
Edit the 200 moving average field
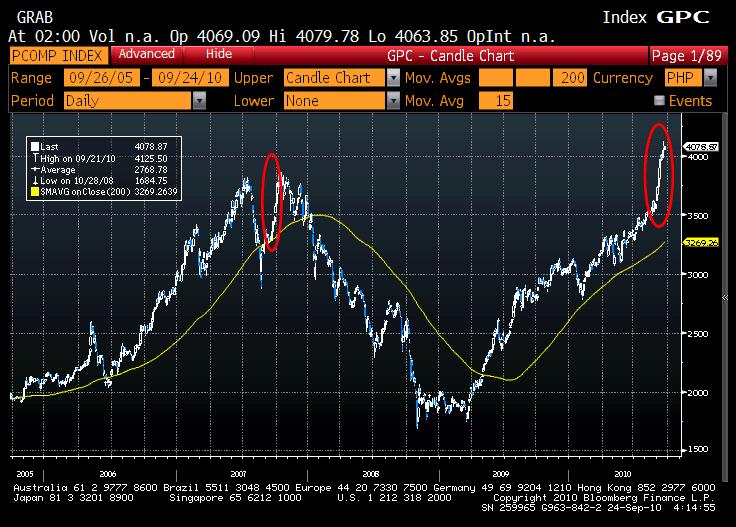570,78
